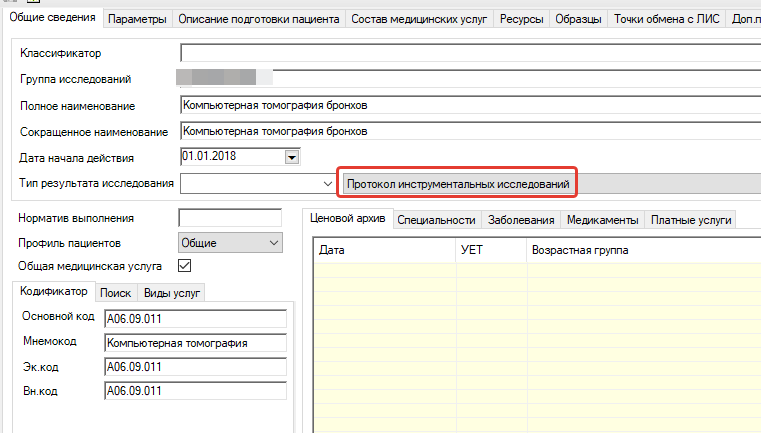Expand the Тип результата исследования dropdown
Image resolution: width=761 pixels, height=433 pixels.
click(328, 184)
